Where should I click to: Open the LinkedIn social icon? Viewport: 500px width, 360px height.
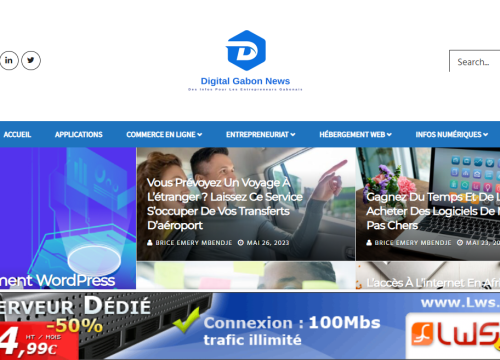point(9,60)
